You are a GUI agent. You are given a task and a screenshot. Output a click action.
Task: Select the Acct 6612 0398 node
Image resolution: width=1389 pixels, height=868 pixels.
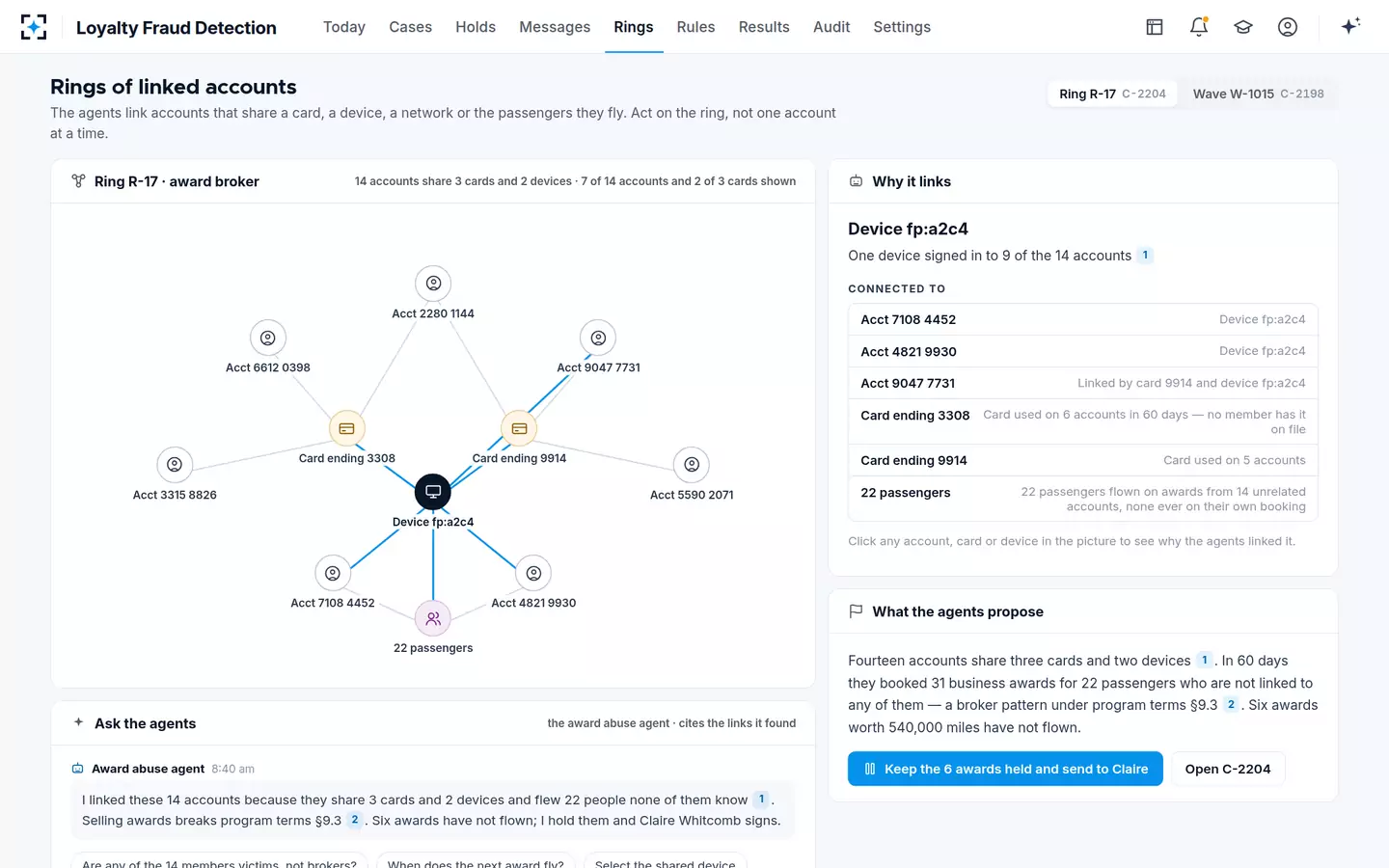click(268, 338)
